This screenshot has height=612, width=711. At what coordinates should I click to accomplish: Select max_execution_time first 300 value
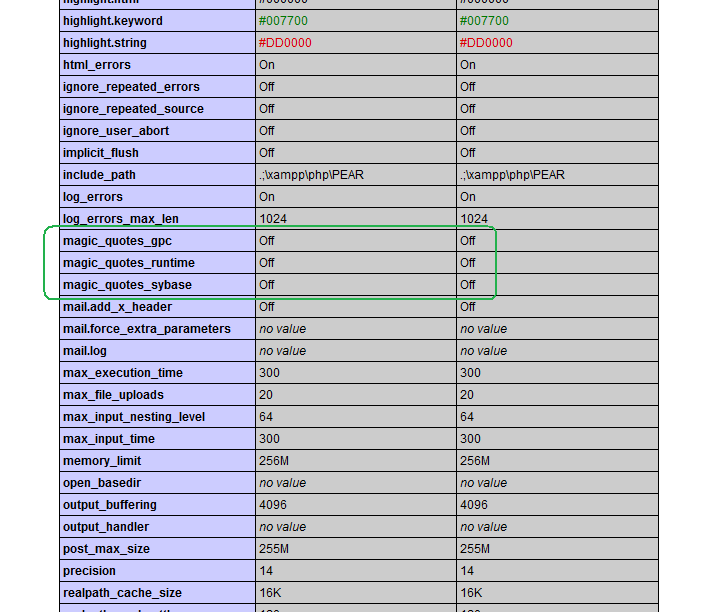coord(269,373)
